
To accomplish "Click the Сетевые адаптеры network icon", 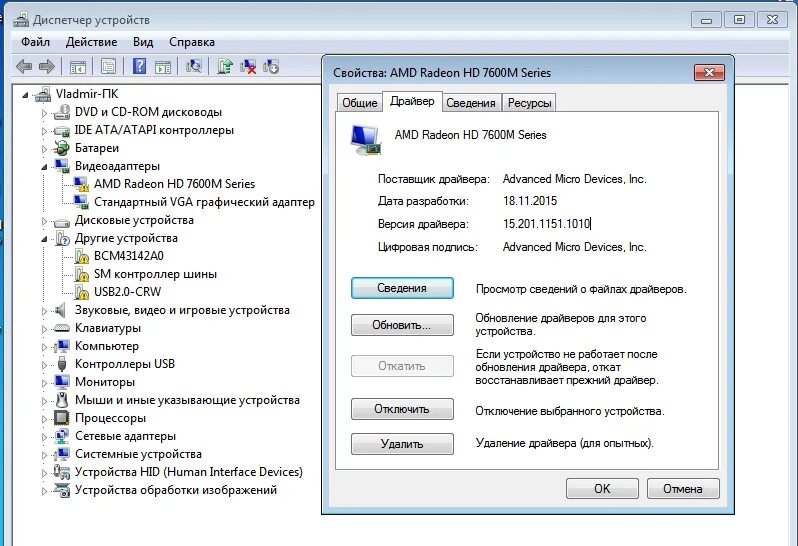I will click(62, 436).
